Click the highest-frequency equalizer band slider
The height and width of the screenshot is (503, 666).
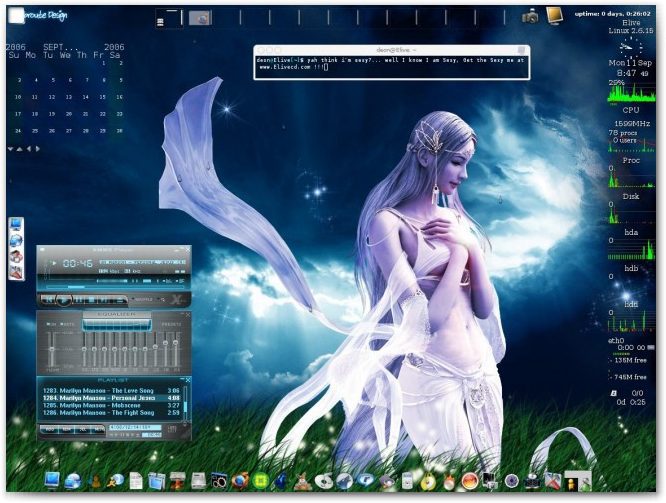[x=175, y=349]
